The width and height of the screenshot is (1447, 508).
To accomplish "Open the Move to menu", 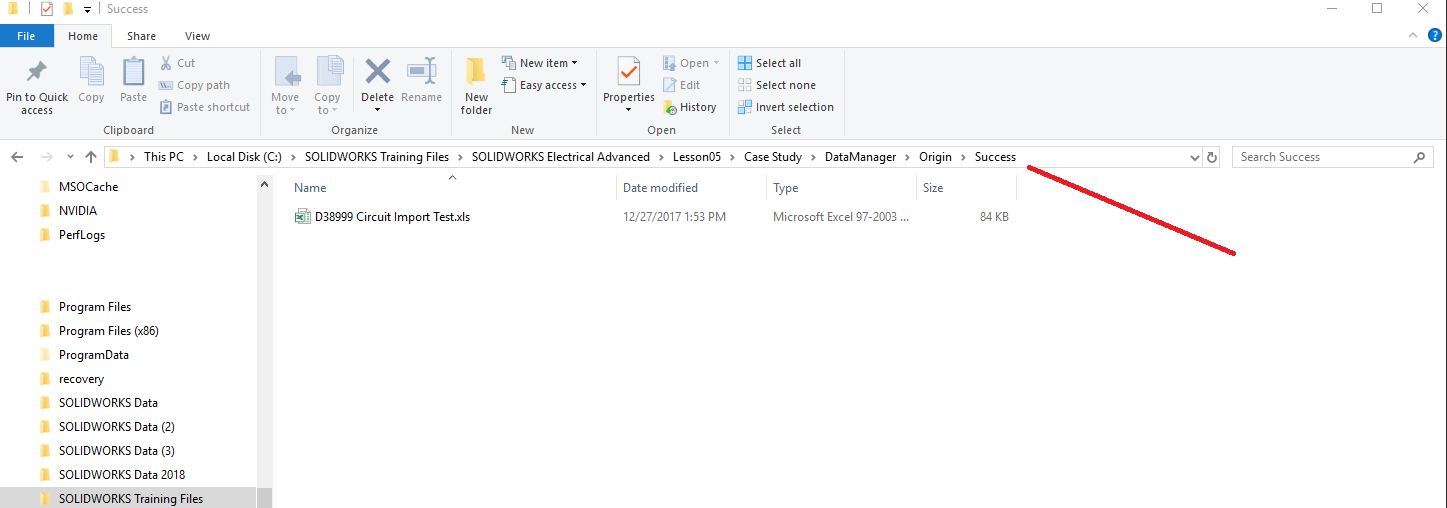I will coord(285,85).
